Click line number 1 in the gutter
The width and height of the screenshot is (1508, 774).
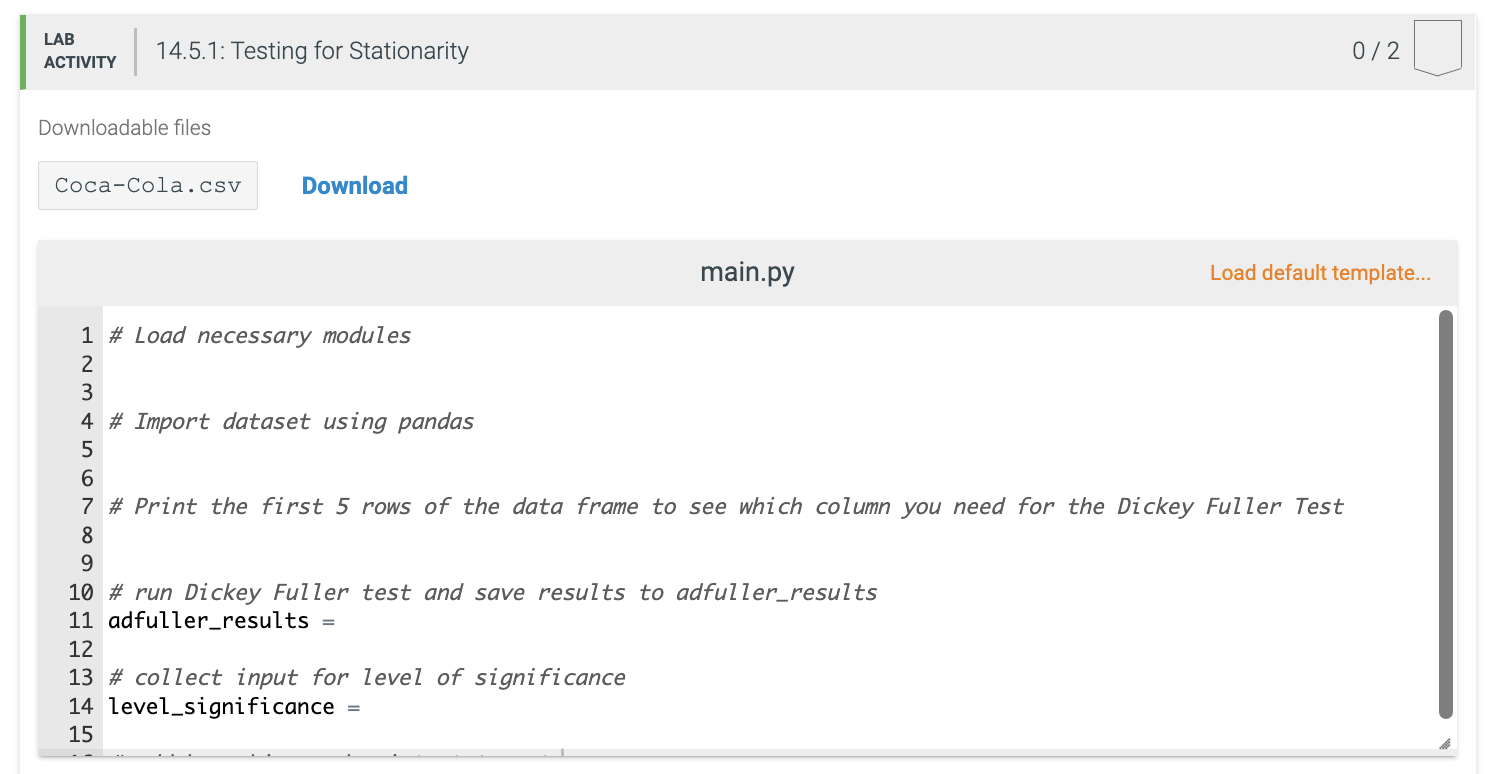coord(86,335)
